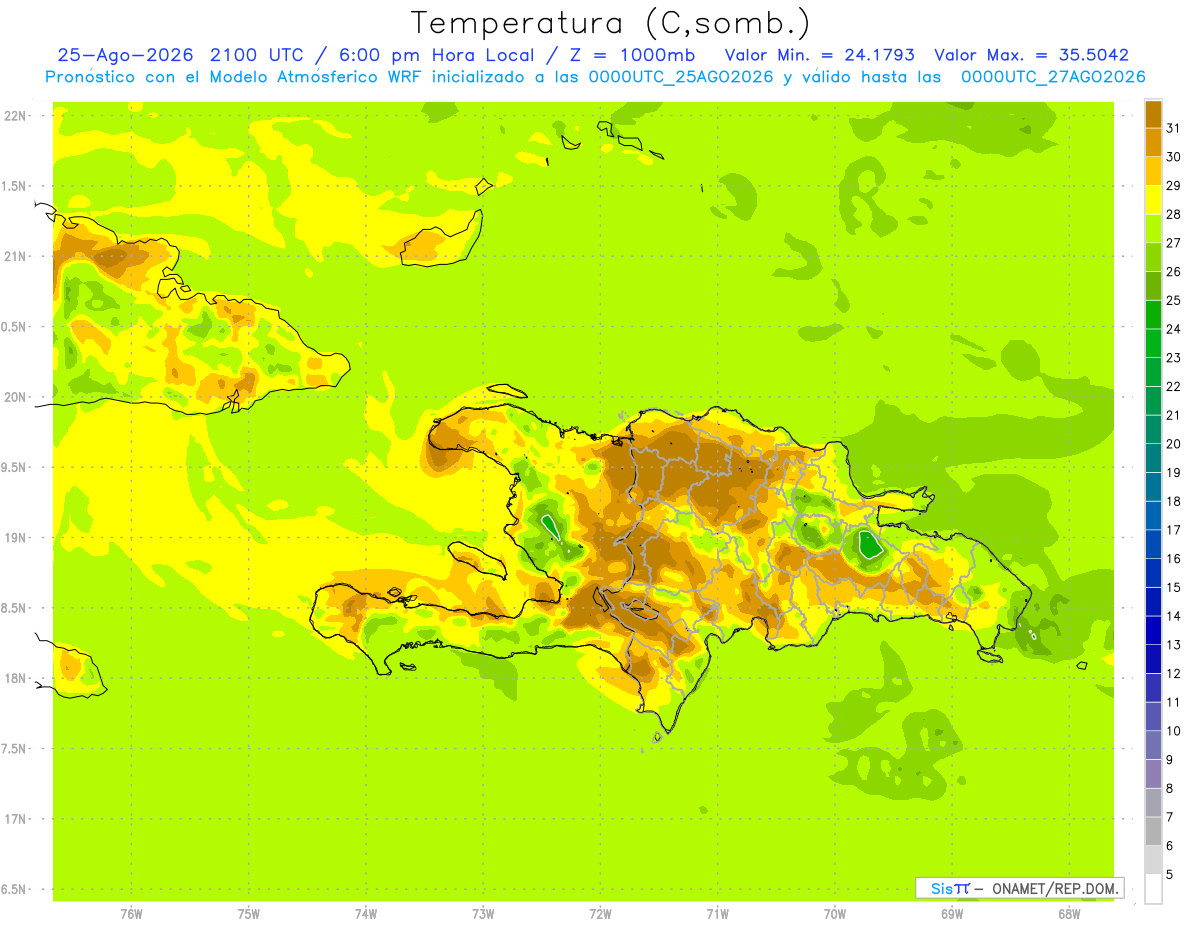This screenshot has height=927, width=1200.
Task: Click legend value 22
Action: pyautogui.click(x=1173, y=386)
